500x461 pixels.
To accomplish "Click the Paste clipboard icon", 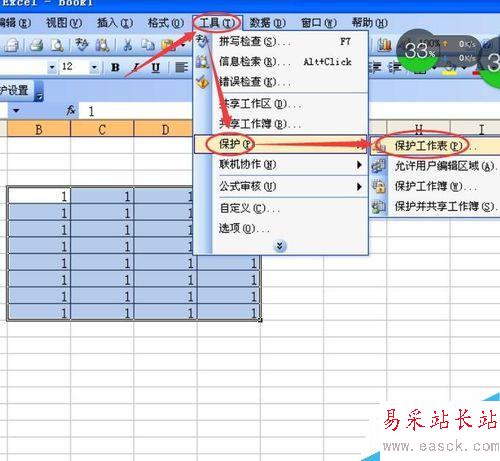I will click(x=168, y=45).
